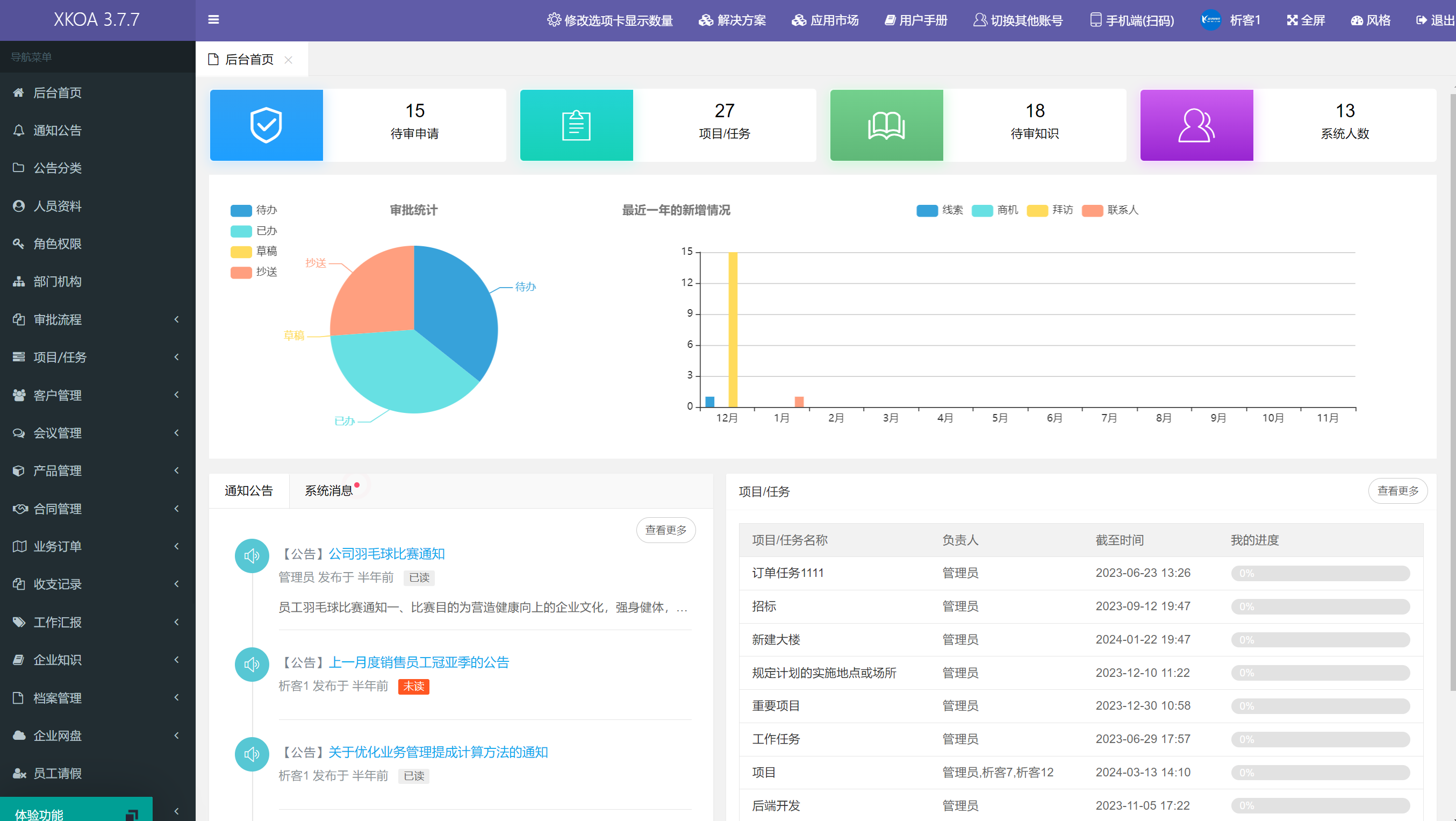Click progress bar for 订单任务1111
The width and height of the screenshot is (1456, 821).
pos(1320,573)
